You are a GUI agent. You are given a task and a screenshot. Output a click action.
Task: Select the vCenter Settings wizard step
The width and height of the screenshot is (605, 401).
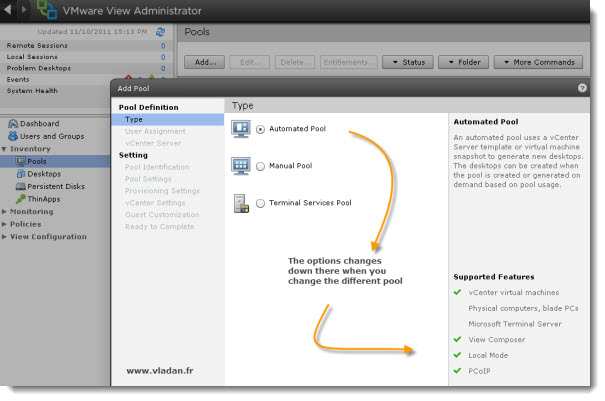(155, 203)
